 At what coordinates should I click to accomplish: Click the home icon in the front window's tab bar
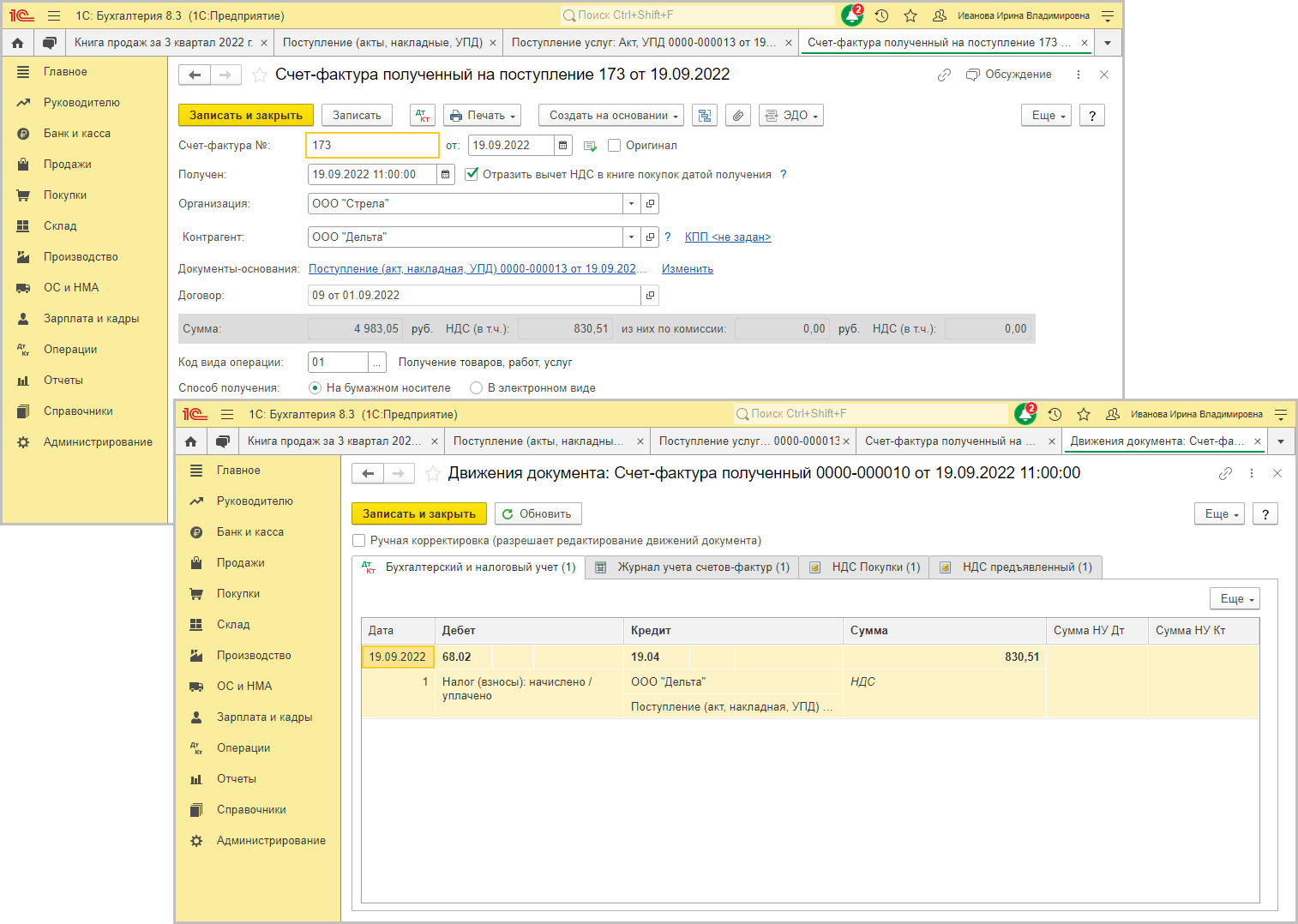(x=190, y=441)
